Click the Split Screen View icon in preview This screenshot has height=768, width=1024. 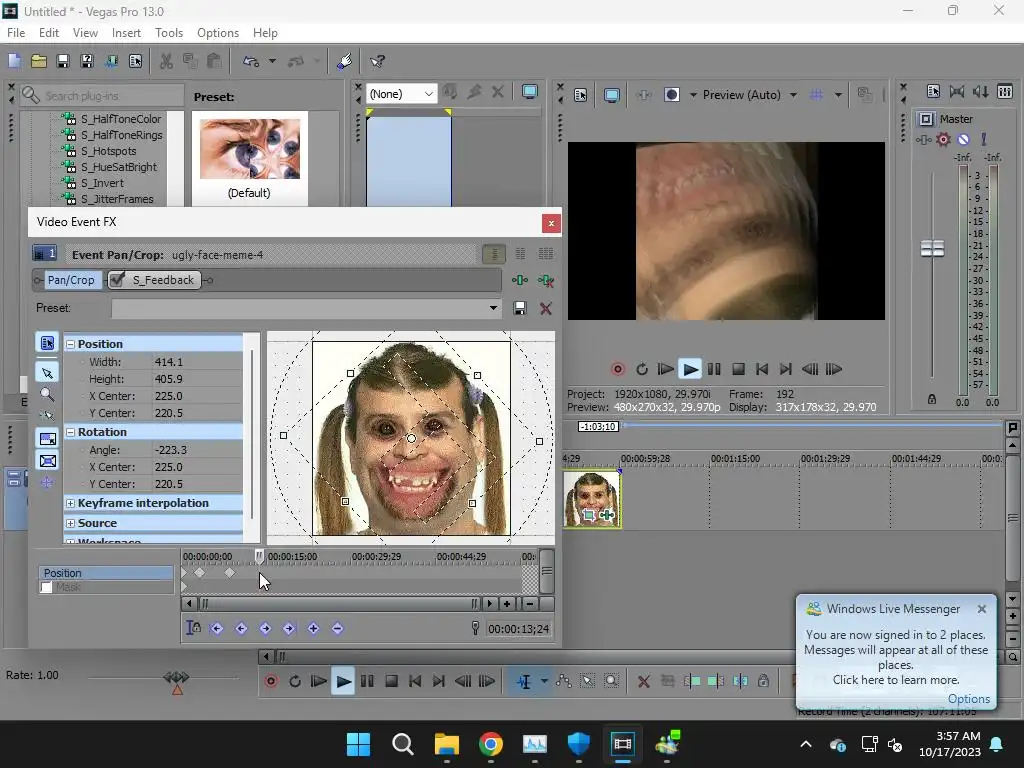[671, 95]
